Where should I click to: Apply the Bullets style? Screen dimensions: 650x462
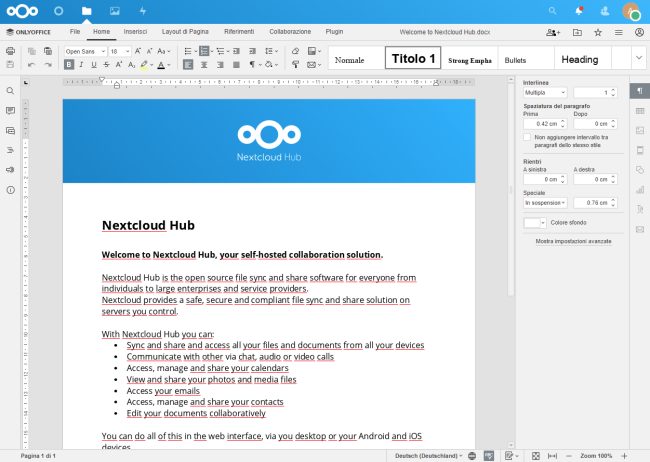coord(526,58)
